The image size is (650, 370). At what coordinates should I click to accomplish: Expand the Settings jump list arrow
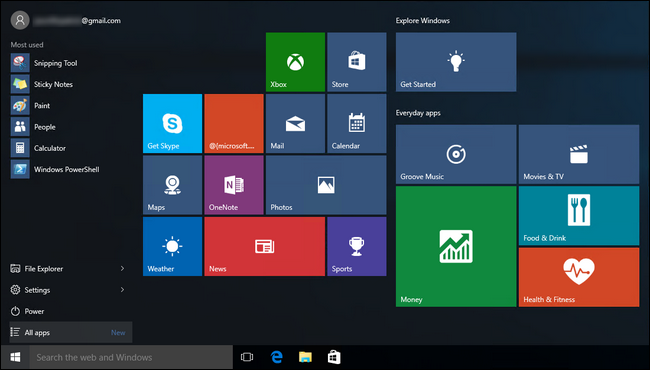(x=122, y=290)
